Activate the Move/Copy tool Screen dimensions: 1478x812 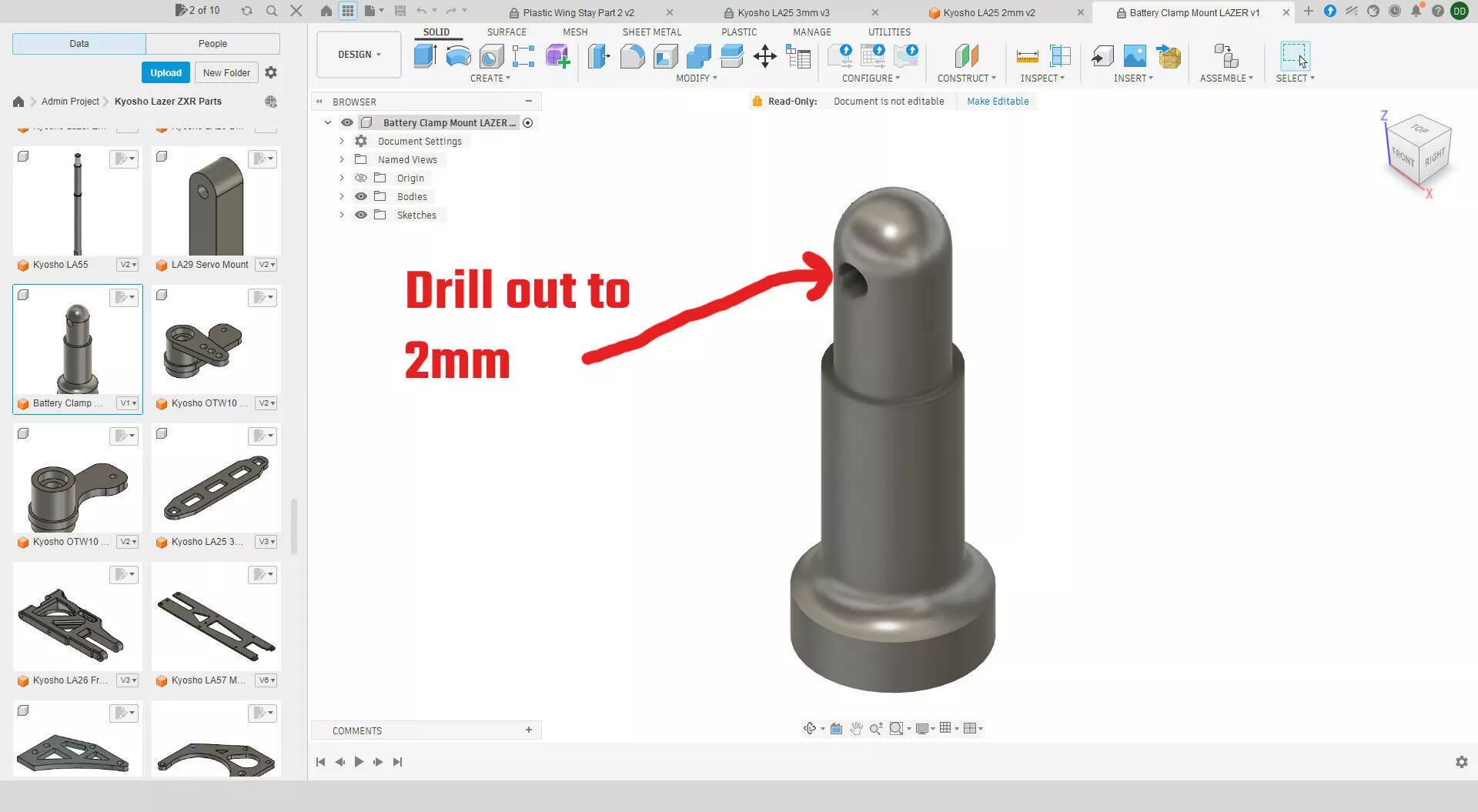[x=764, y=56]
